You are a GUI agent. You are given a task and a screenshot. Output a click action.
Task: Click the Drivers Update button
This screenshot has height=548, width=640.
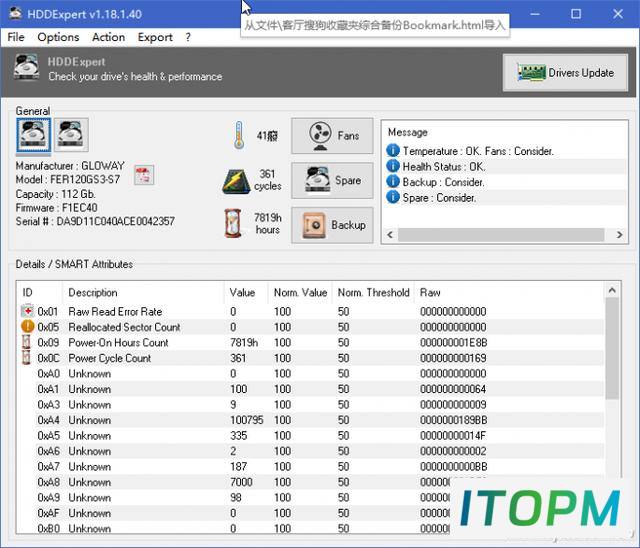(565, 73)
